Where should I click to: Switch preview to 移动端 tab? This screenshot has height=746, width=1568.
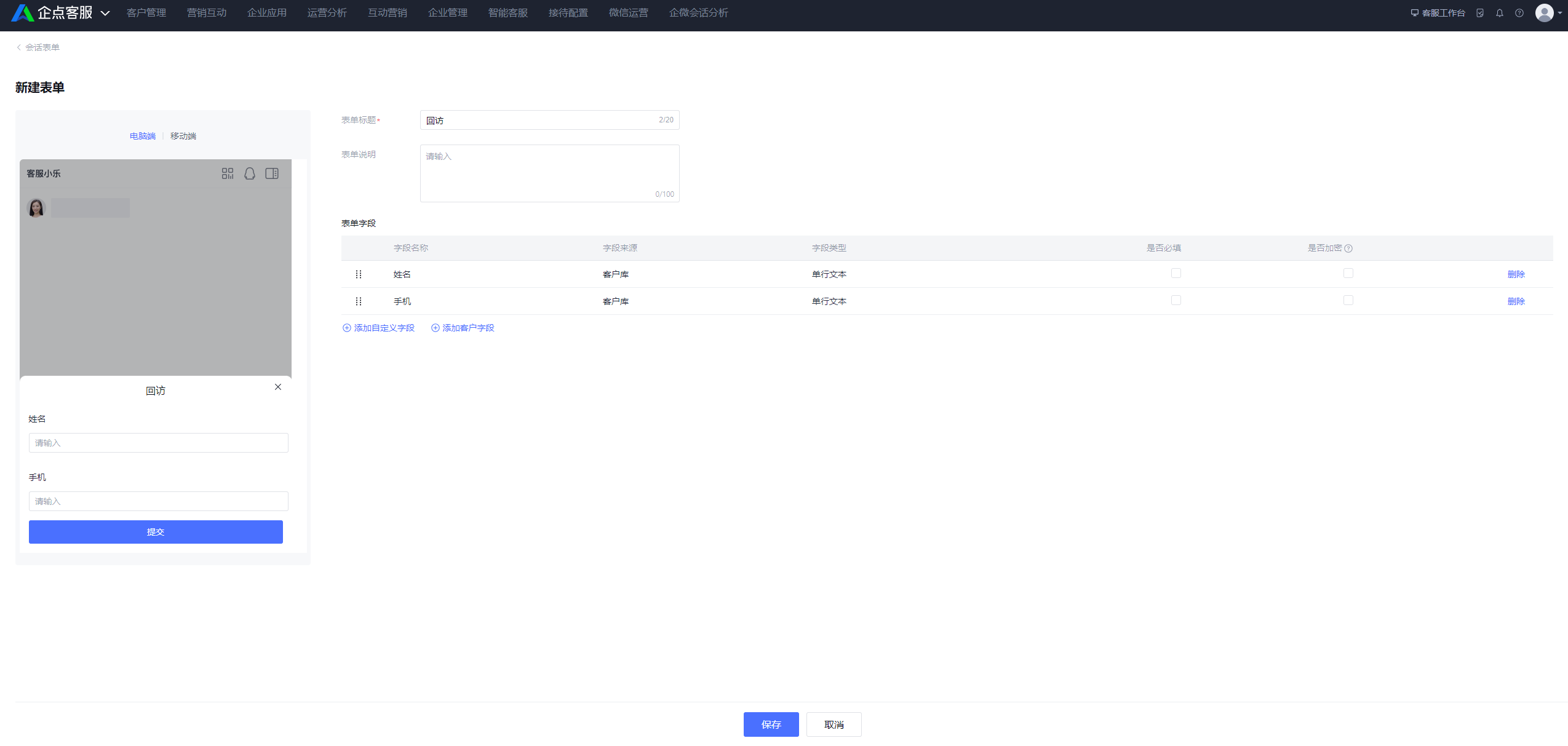point(183,136)
